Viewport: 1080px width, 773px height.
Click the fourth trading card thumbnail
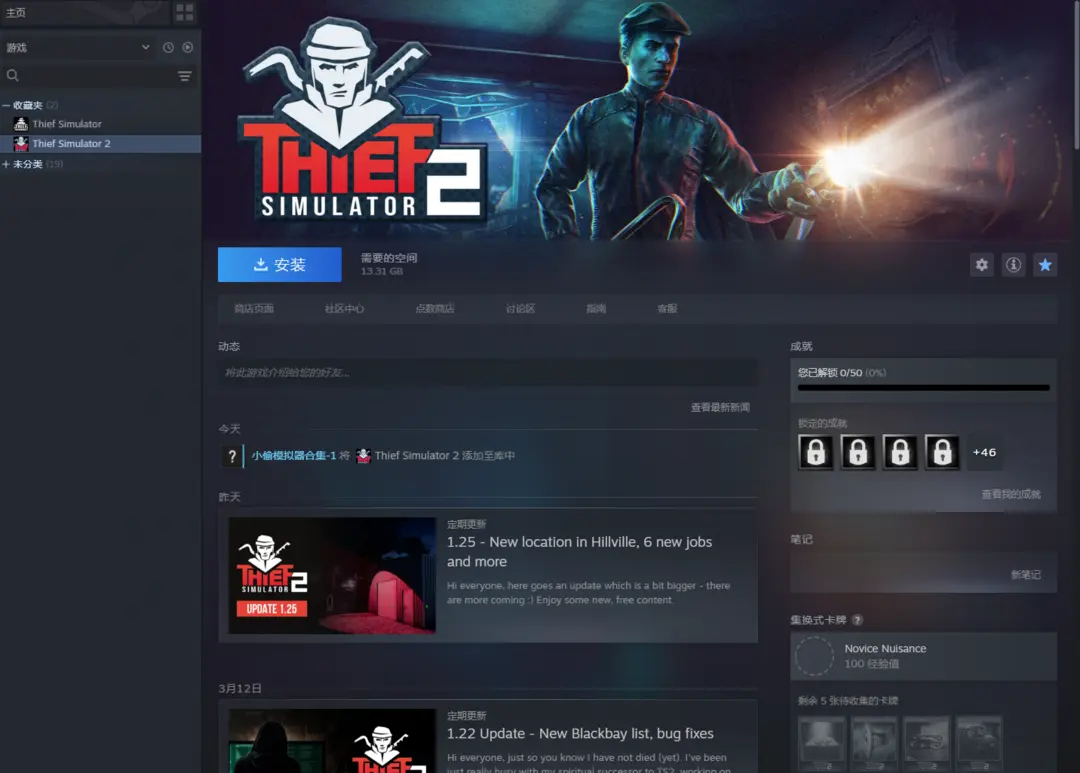coord(979,743)
